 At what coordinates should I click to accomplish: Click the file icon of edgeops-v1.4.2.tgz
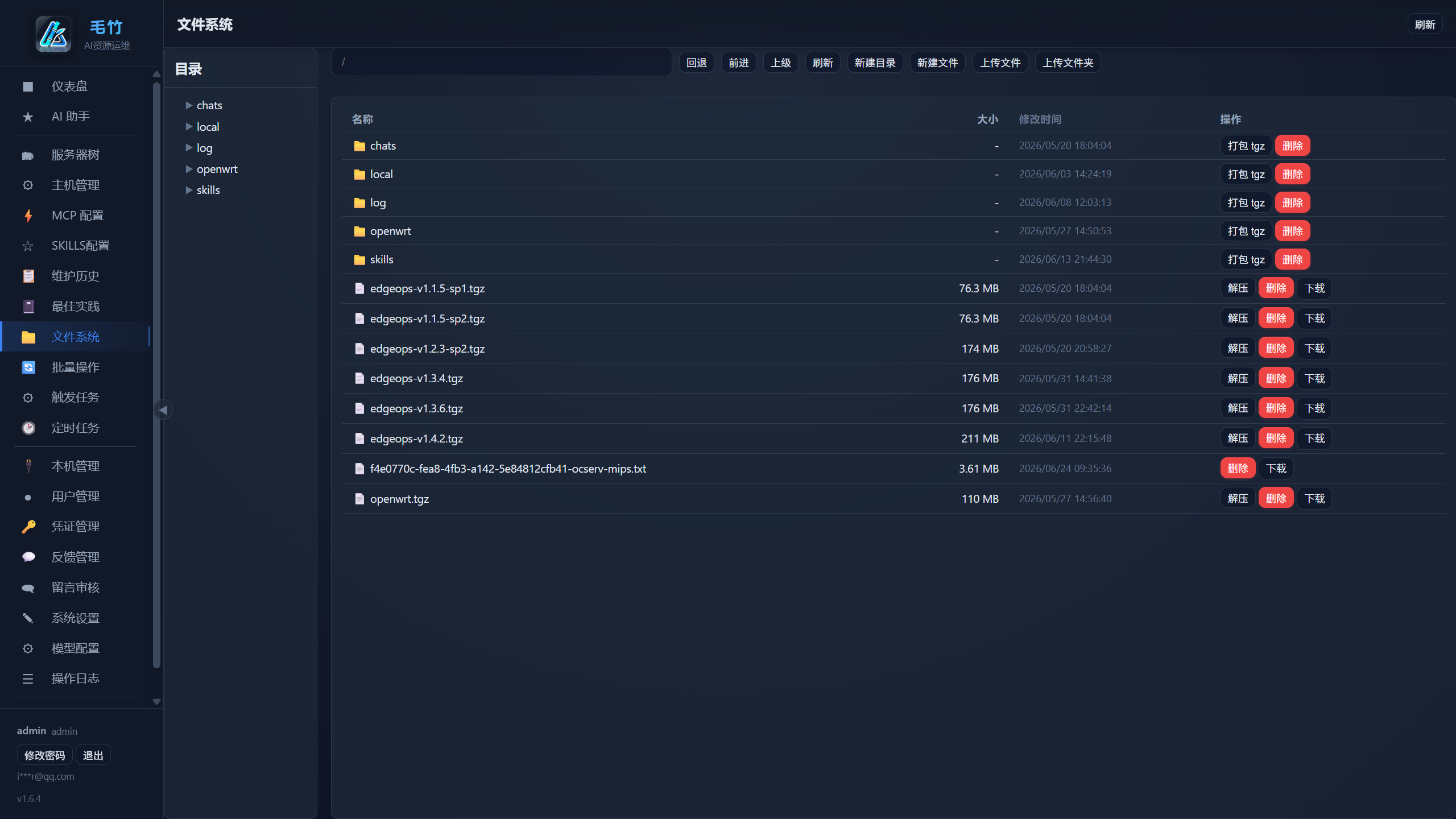[x=359, y=439]
